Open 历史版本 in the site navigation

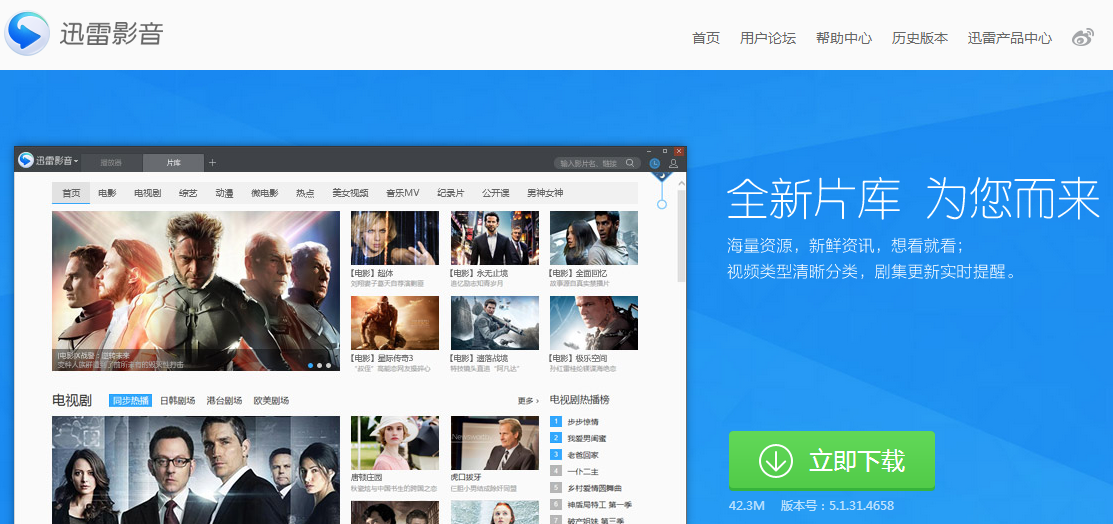coord(919,38)
